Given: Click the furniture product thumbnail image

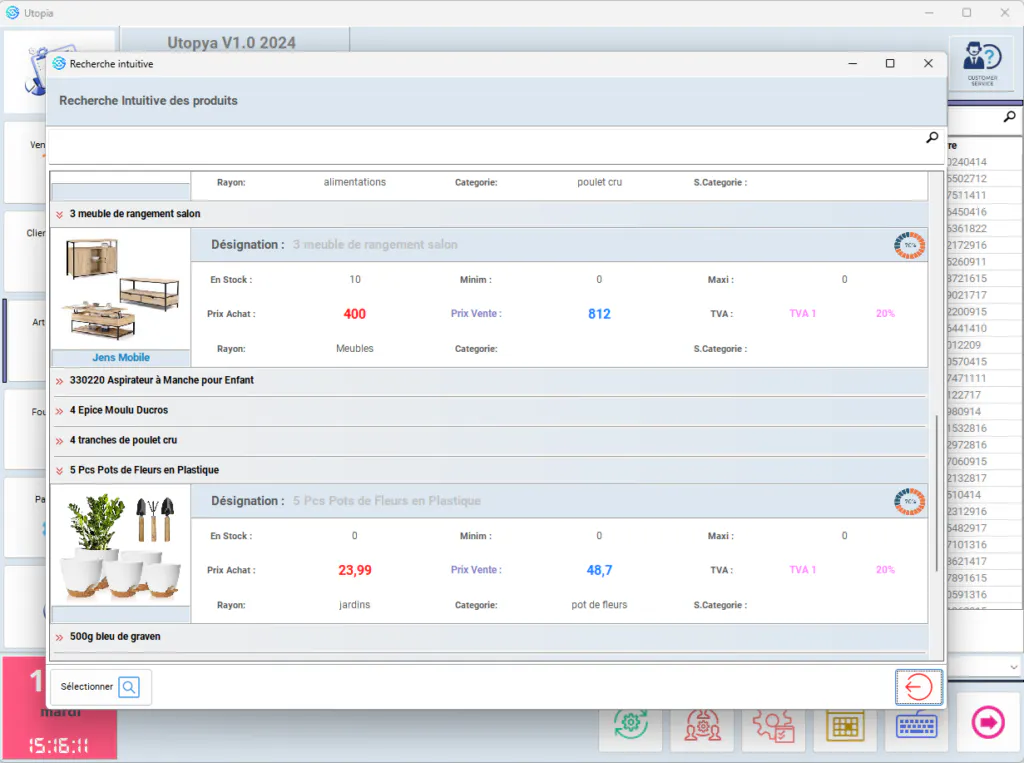Looking at the screenshot, I should (121, 288).
